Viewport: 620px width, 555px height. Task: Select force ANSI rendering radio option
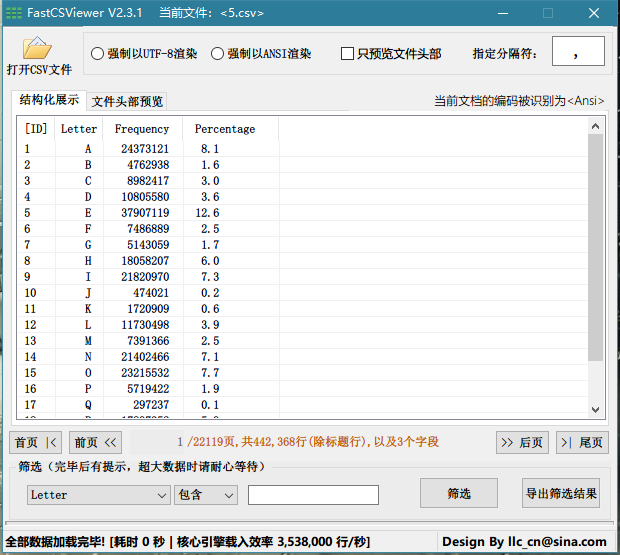click(217, 54)
